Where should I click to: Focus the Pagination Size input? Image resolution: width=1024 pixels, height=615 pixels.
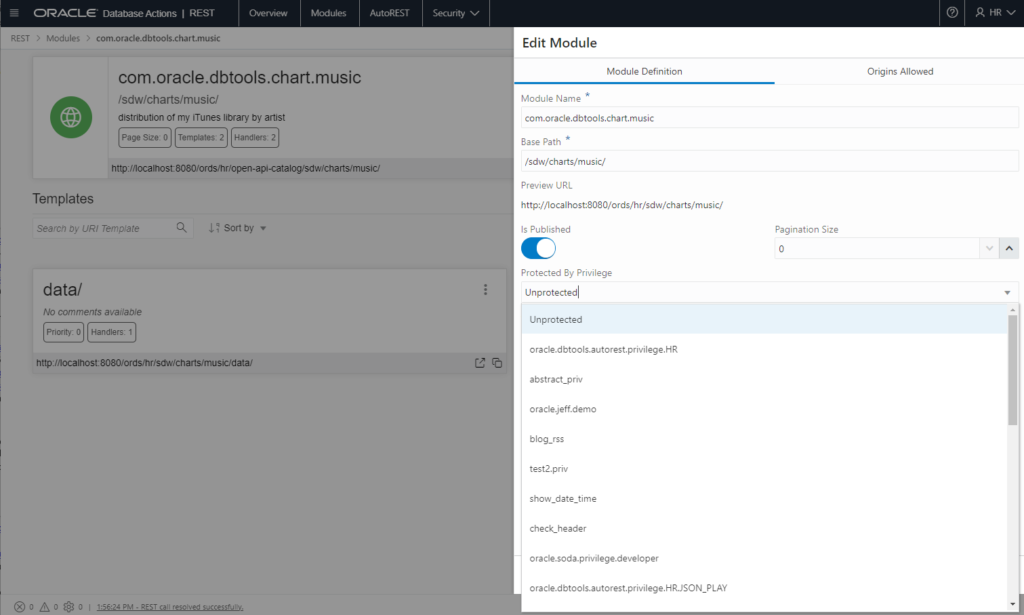pos(877,249)
